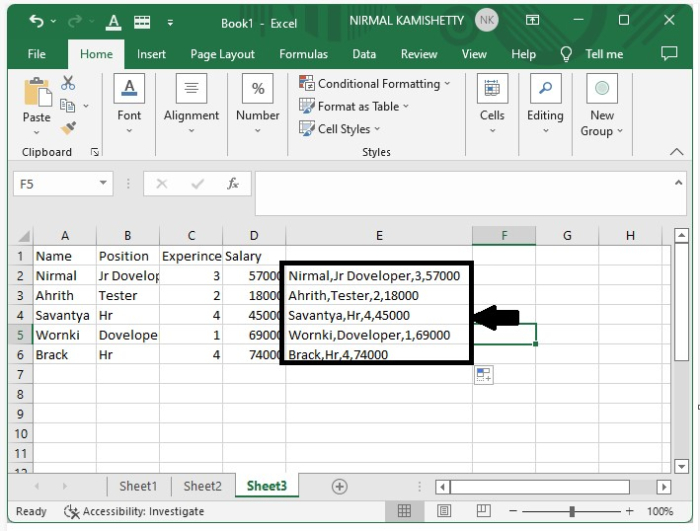Switch to Page Layout view button
Viewport: 700px width, 531px height.
click(446, 511)
